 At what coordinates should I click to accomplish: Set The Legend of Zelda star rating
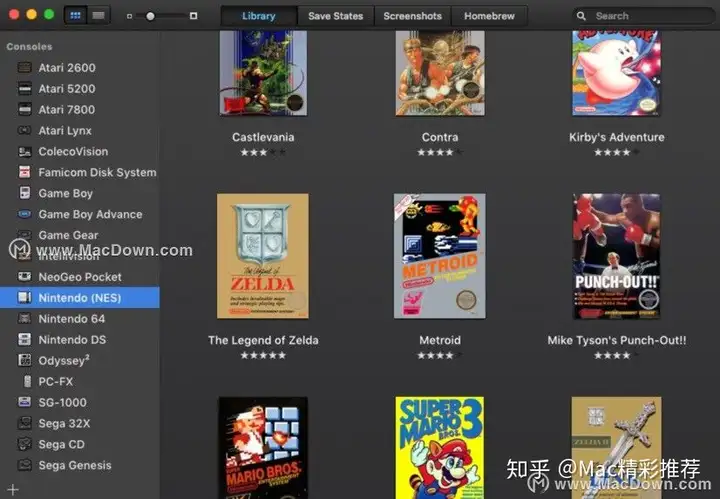[263, 355]
